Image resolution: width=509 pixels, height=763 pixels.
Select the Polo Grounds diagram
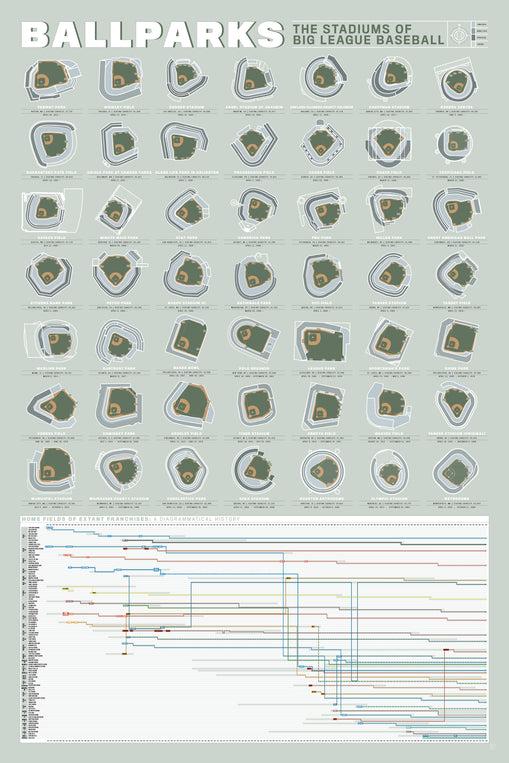254,337
